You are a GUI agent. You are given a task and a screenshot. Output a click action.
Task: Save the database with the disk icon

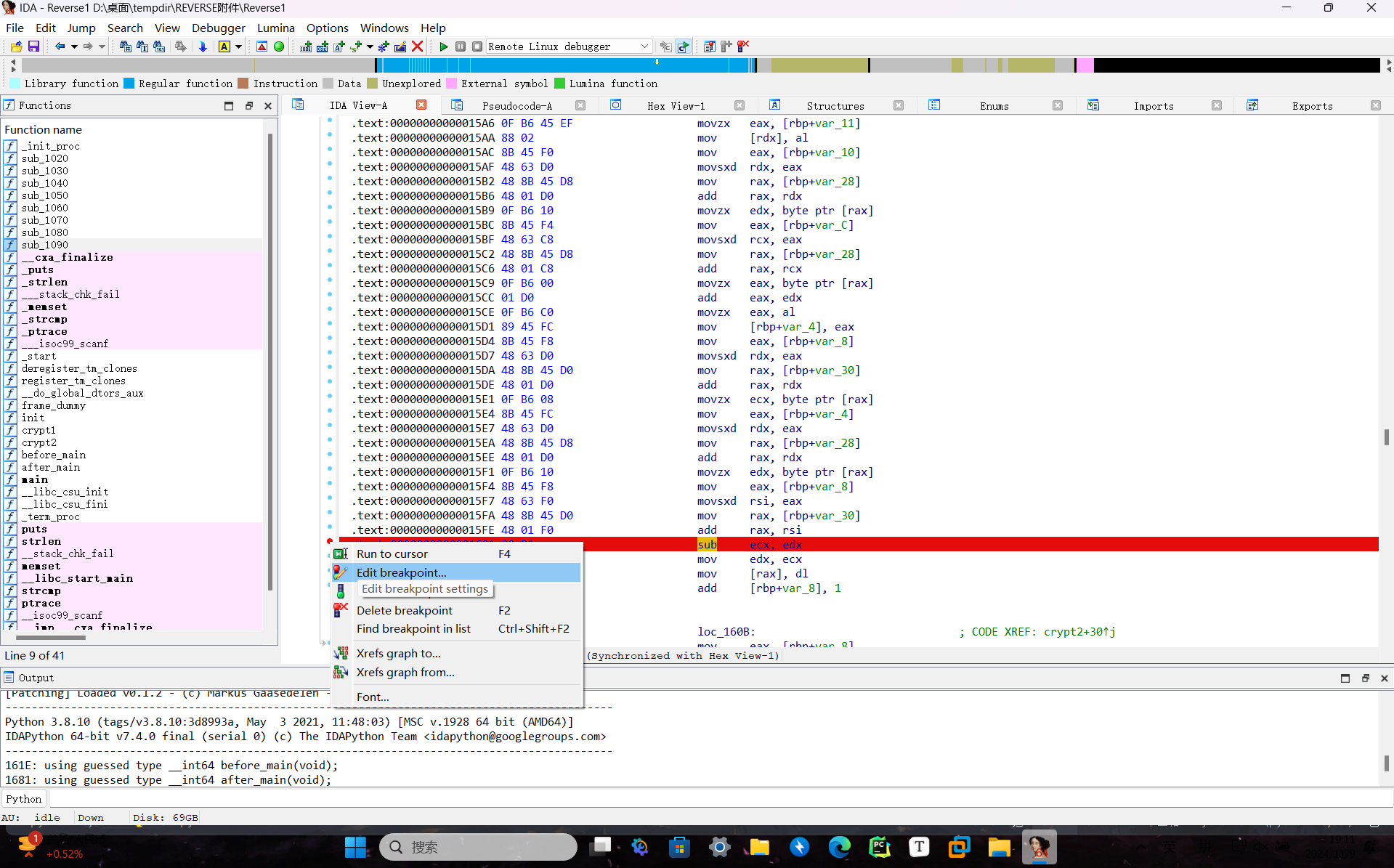33,46
